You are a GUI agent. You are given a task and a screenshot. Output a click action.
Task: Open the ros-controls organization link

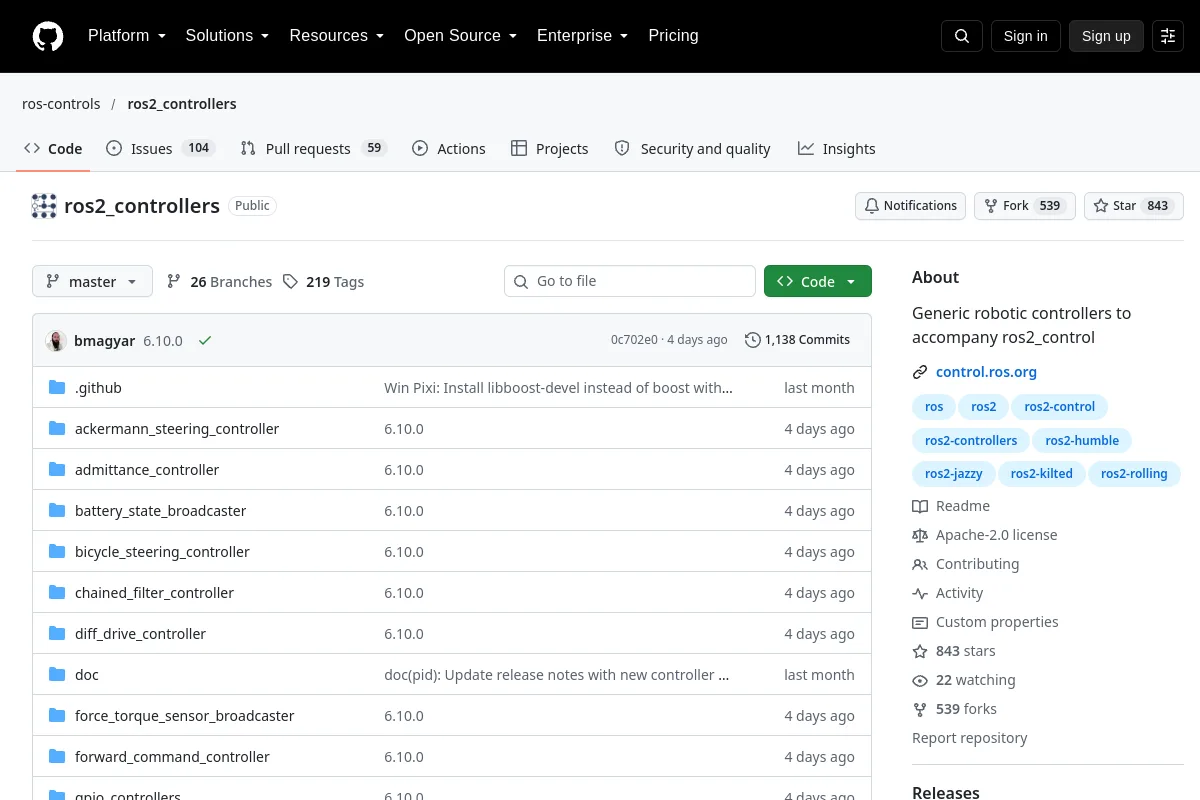point(61,104)
